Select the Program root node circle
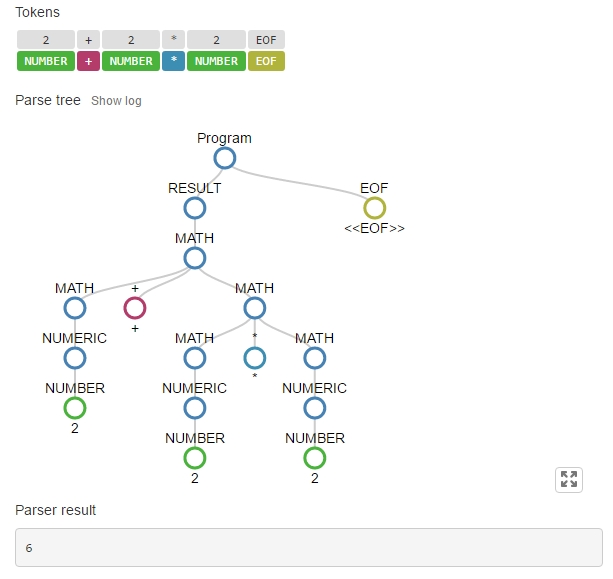Viewport: 613px width, 579px height. click(224, 158)
